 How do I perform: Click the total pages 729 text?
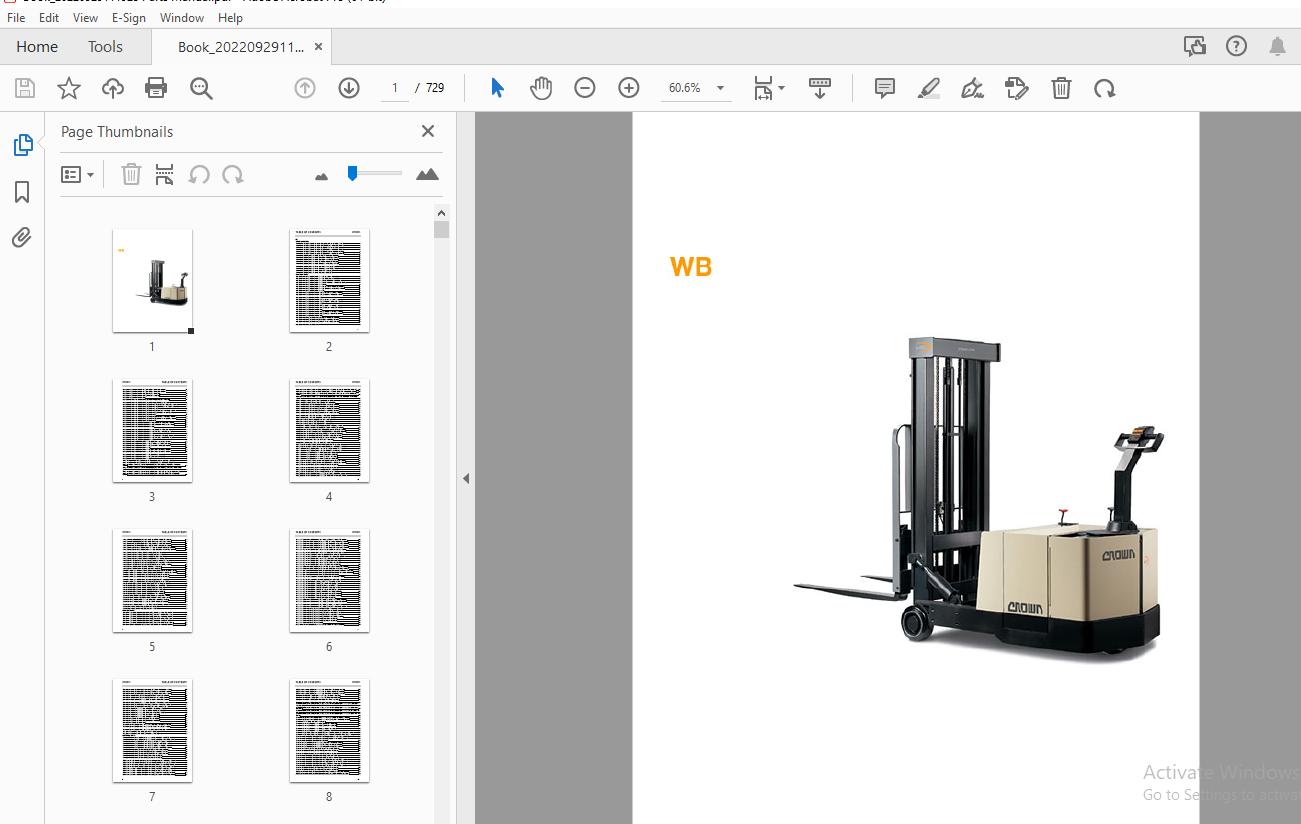[x=435, y=88]
